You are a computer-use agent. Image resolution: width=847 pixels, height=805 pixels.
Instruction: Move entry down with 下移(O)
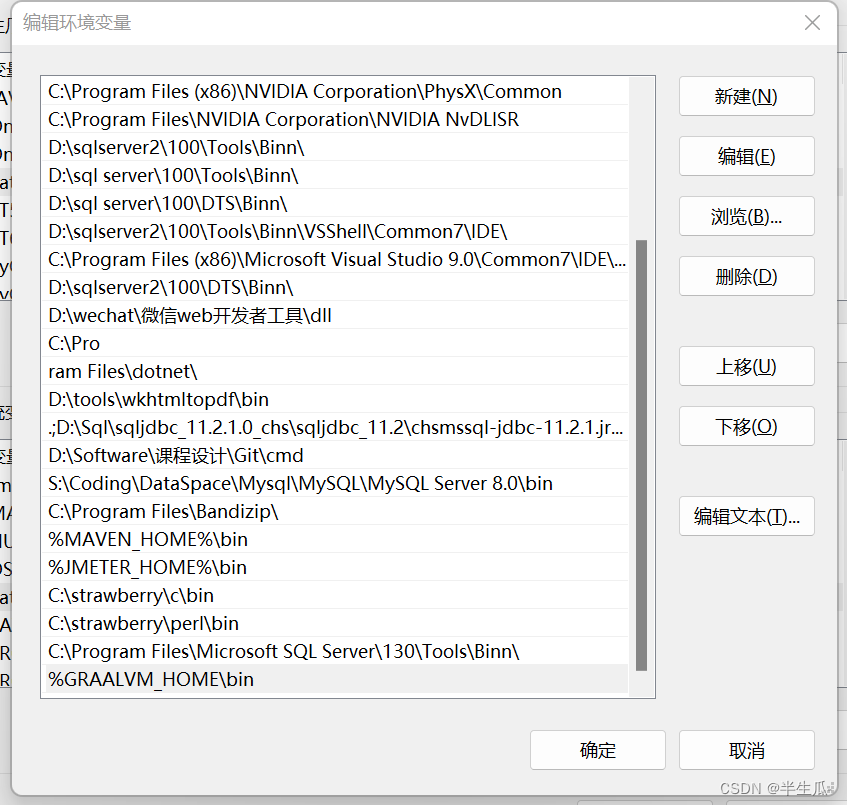pyautogui.click(x=747, y=426)
